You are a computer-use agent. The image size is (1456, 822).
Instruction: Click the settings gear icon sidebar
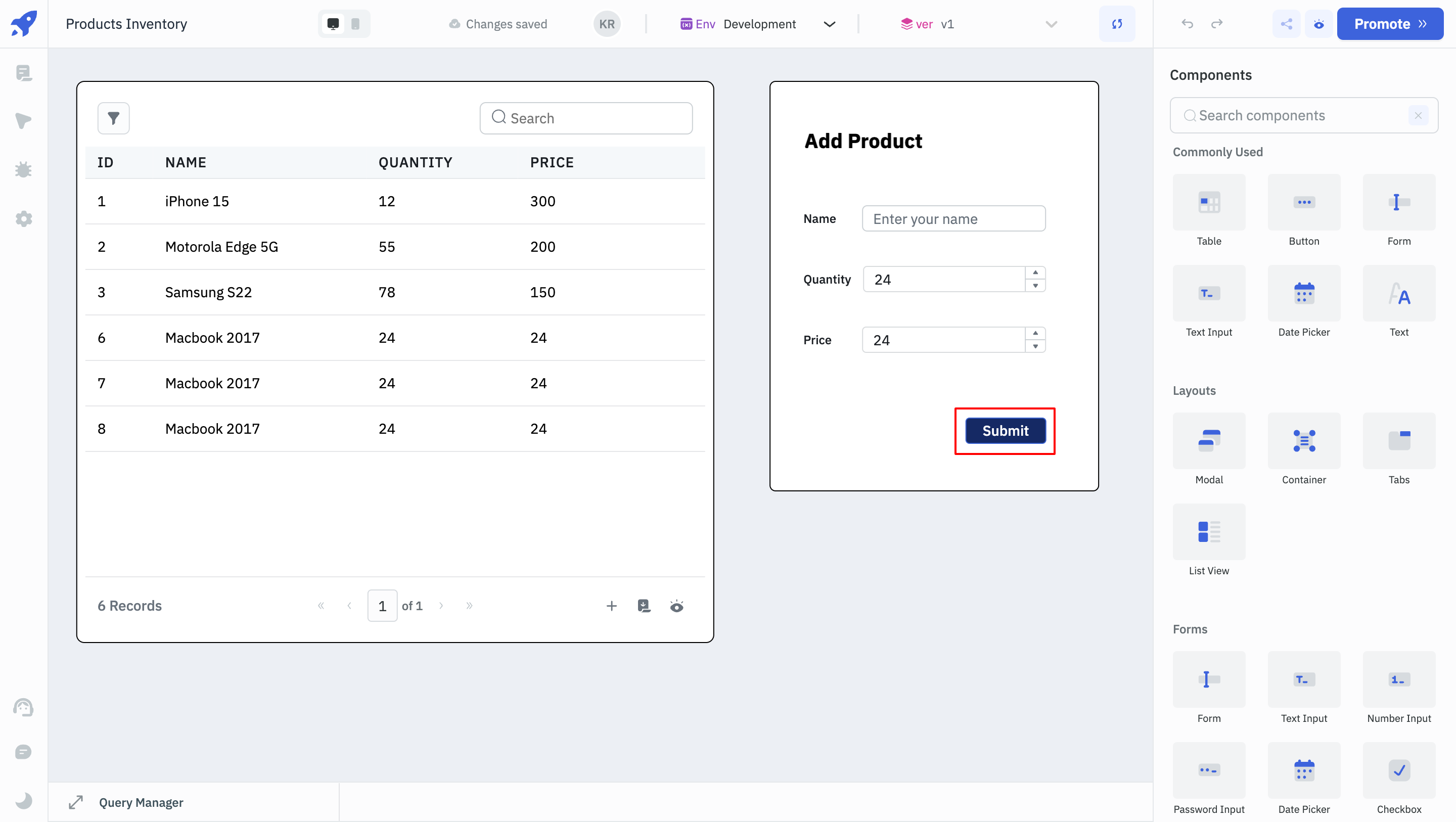pyautogui.click(x=24, y=218)
